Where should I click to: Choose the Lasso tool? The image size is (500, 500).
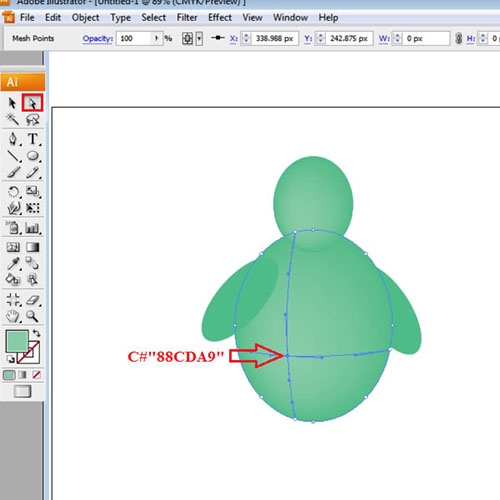point(33,120)
